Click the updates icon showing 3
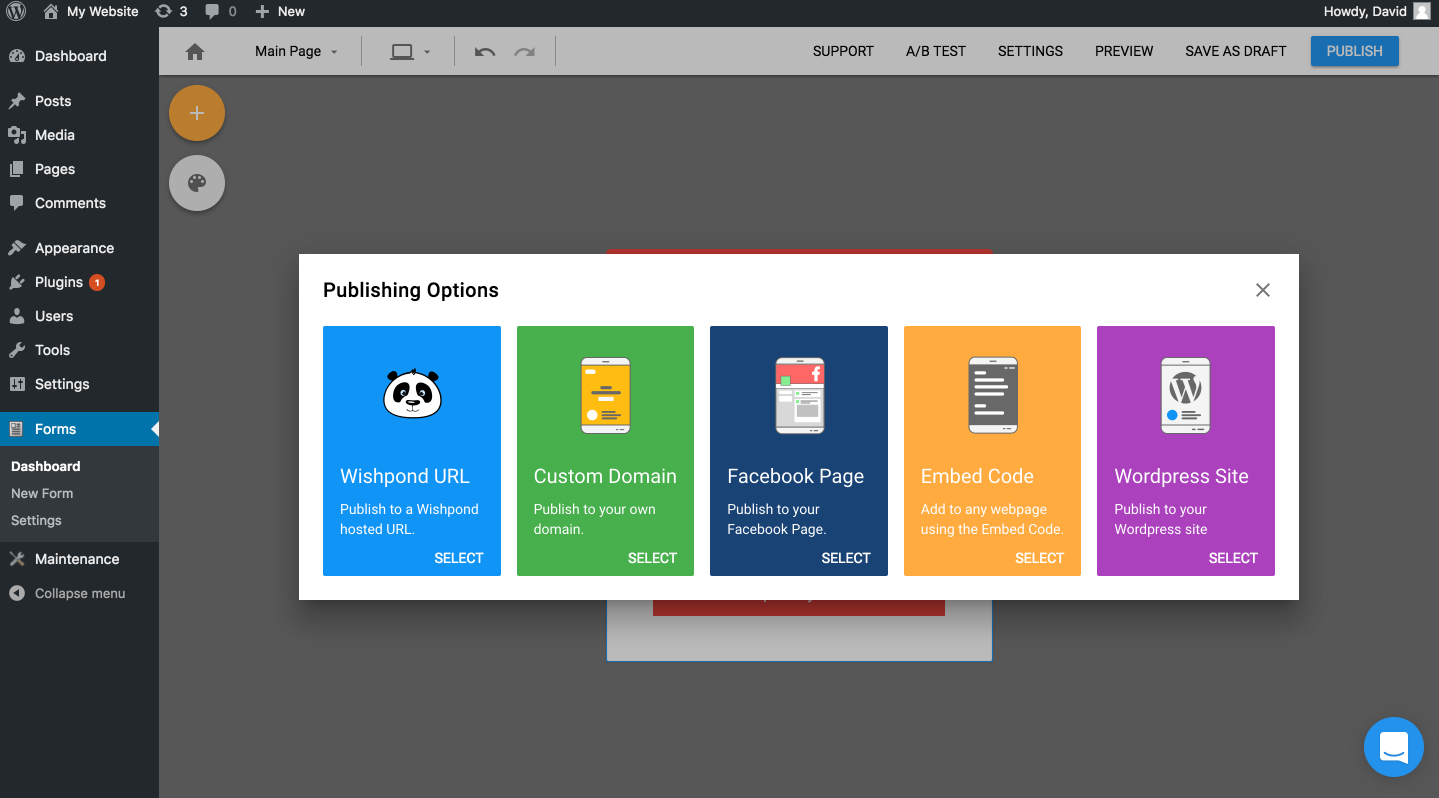Image resolution: width=1439 pixels, height=798 pixels. click(x=171, y=12)
